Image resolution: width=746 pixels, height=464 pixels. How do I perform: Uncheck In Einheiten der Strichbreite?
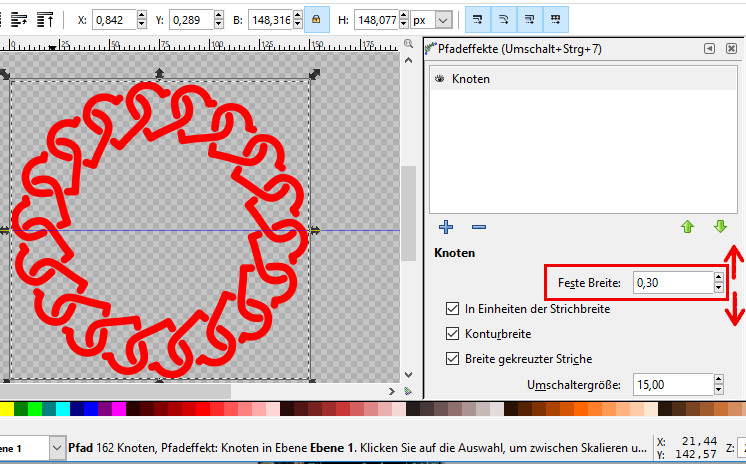coord(452,308)
